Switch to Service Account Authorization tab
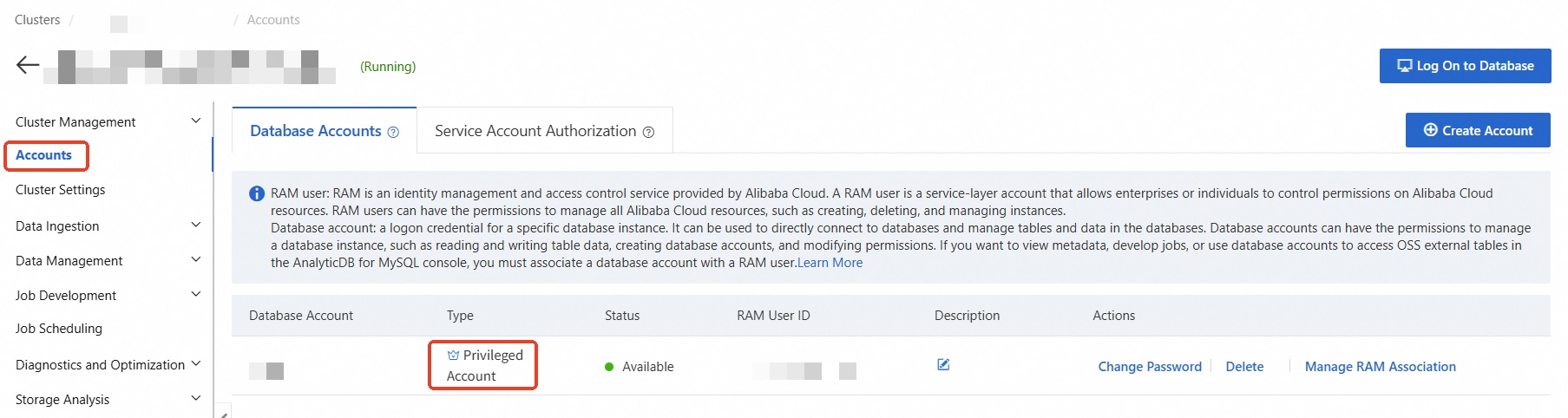The width and height of the screenshot is (1568, 418). tap(535, 131)
